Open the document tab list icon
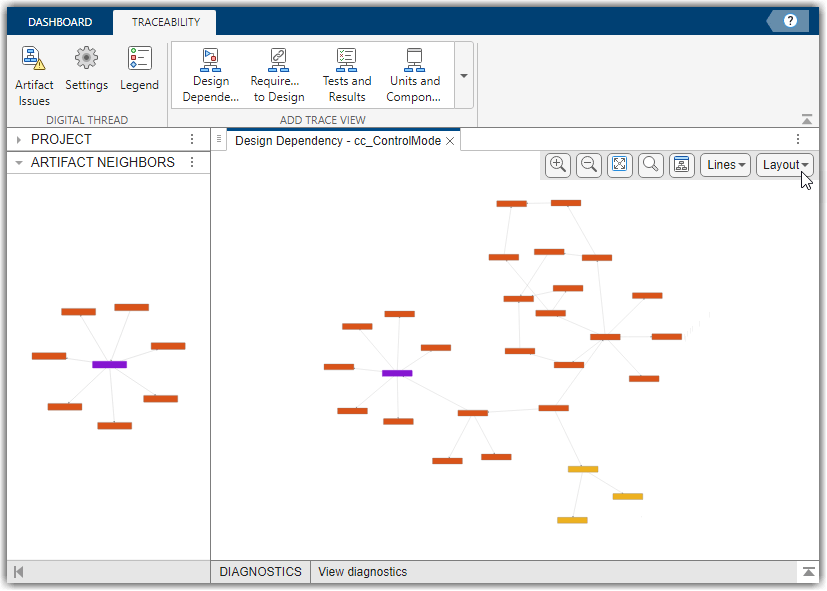This screenshot has height=591, width=827. (x=219, y=139)
